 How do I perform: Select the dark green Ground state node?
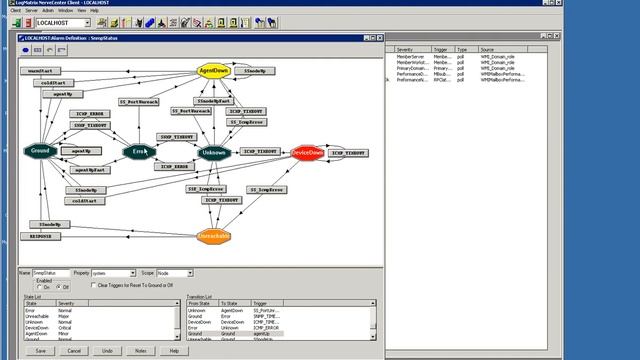coord(40,151)
